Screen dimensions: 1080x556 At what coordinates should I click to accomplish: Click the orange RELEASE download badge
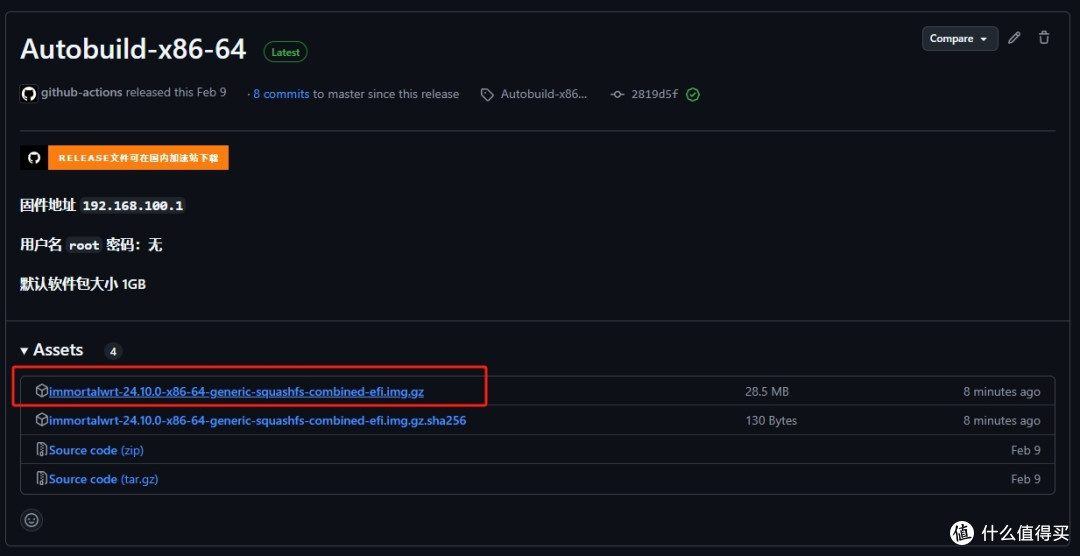click(138, 158)
